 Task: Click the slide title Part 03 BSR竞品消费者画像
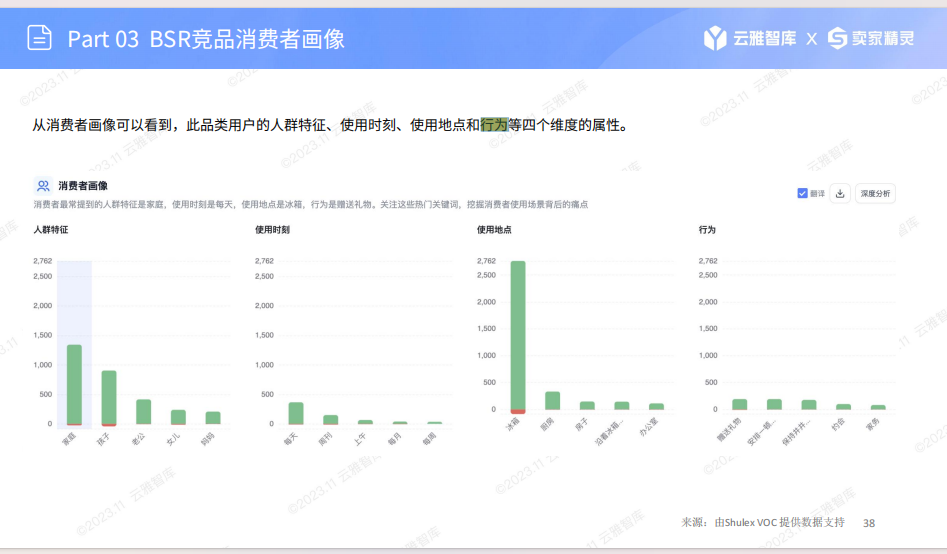coord(206,39)
